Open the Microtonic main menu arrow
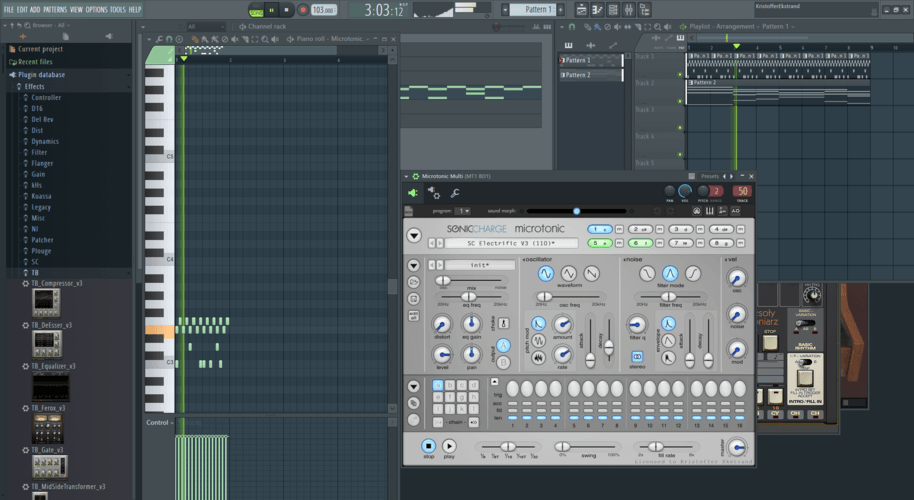 414,235
